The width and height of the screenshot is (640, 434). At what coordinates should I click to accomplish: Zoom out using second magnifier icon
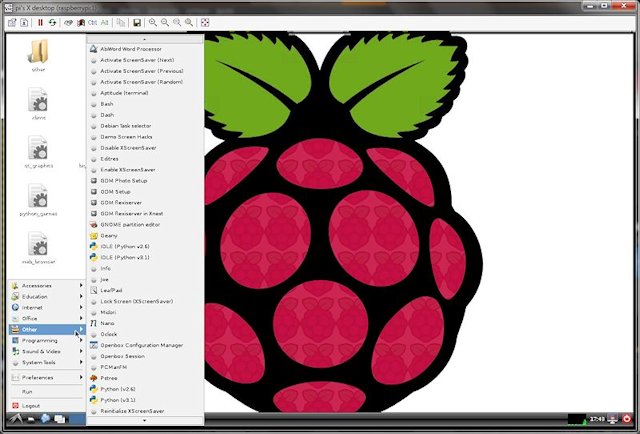coord(164,23)
